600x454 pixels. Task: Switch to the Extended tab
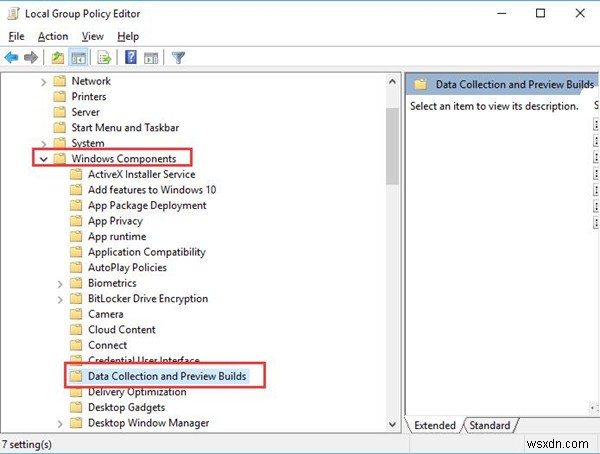click(x=435, y=425)
